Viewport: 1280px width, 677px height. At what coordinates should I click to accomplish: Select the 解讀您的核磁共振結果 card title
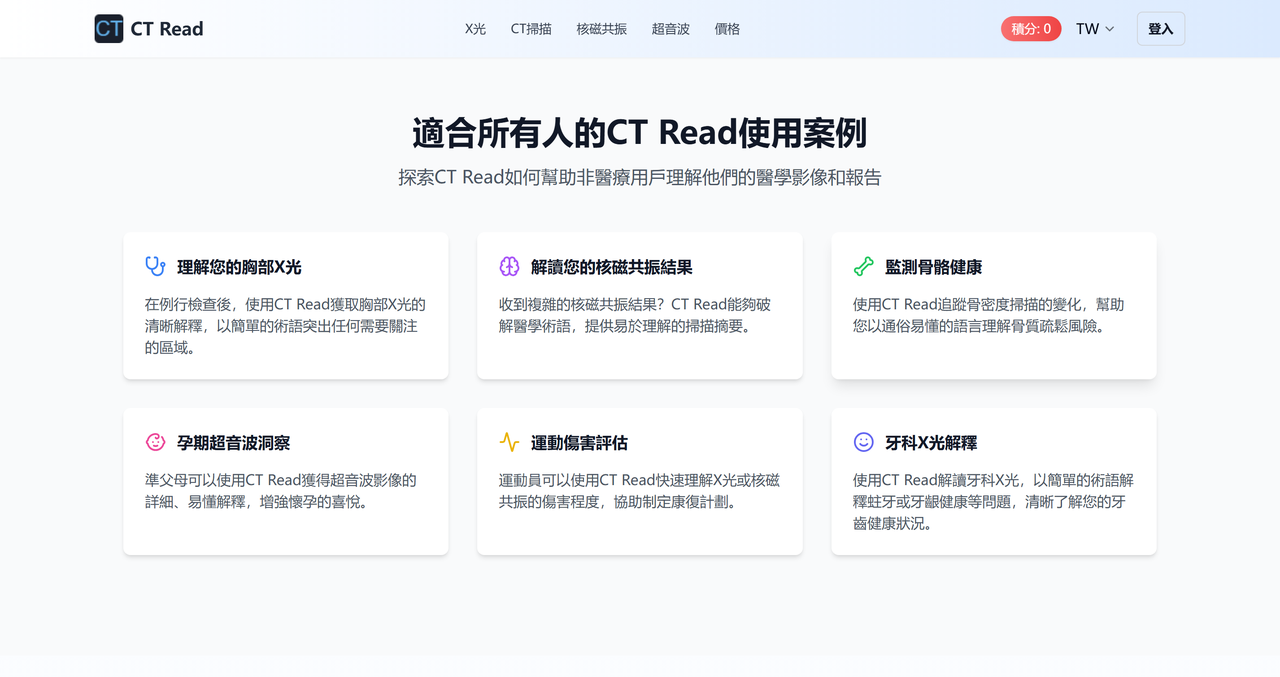coord(612,267)
